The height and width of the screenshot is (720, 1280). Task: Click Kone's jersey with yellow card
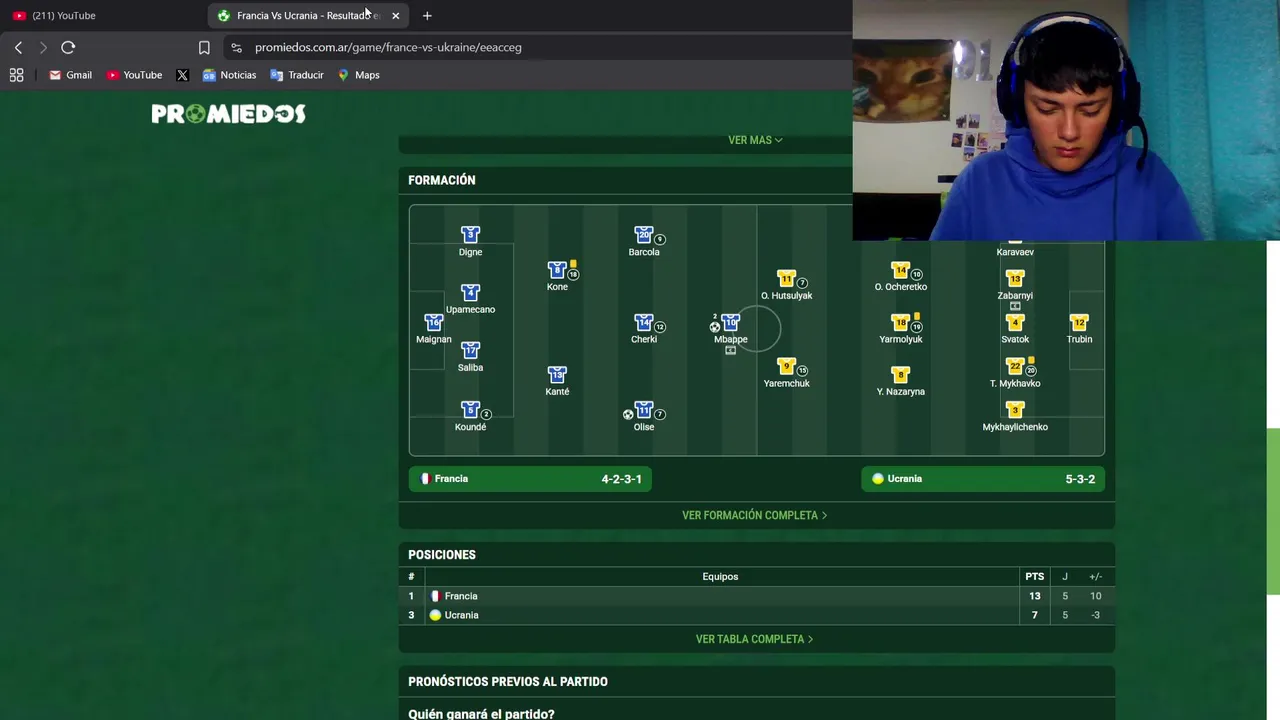(557, 270)
